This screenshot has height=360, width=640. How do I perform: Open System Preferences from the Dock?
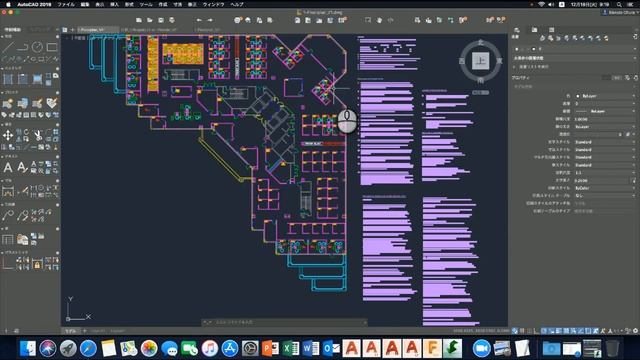[250, 349]
